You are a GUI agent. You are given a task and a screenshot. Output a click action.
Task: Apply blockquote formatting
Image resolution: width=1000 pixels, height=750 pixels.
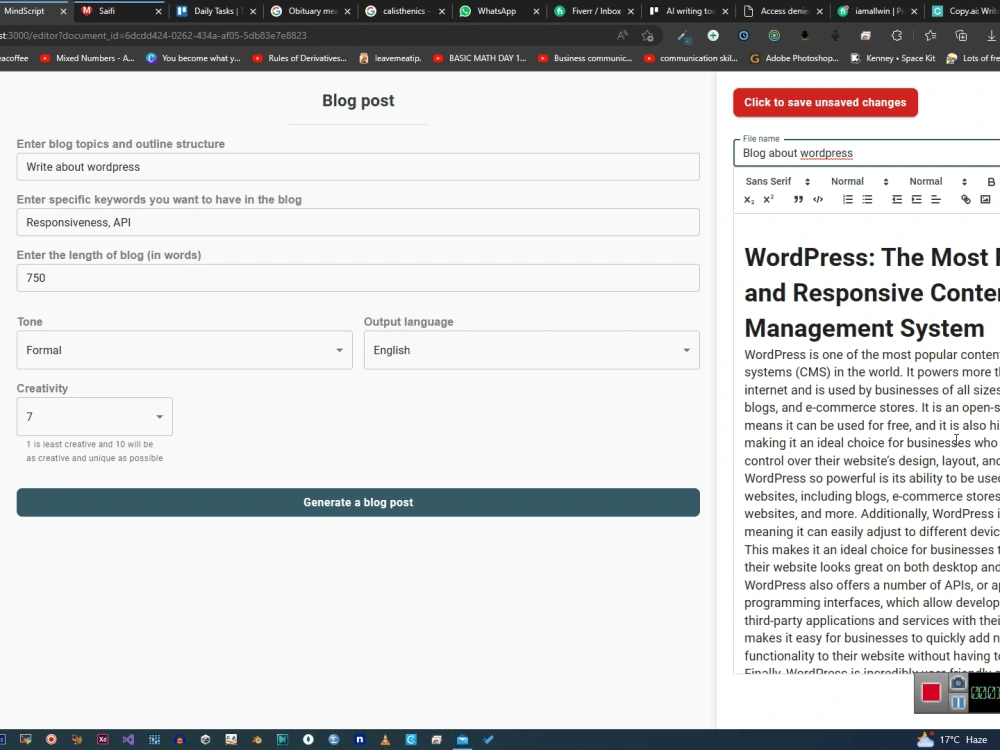point(798,200)
